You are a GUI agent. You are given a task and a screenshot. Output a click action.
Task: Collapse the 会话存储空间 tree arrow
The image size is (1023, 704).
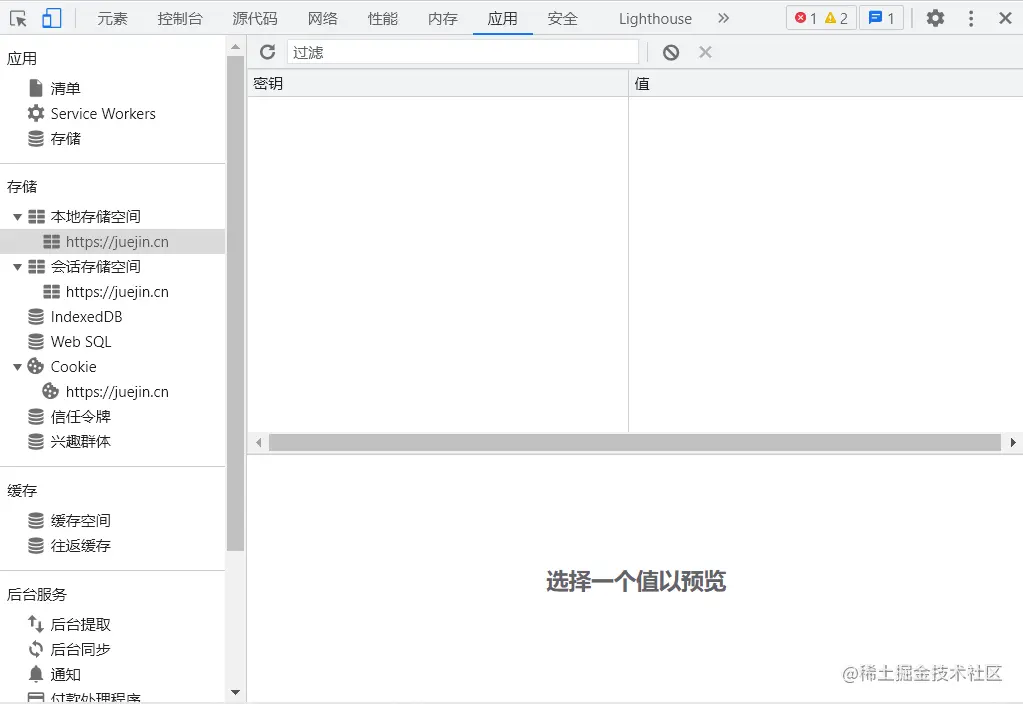pos(18,267)
